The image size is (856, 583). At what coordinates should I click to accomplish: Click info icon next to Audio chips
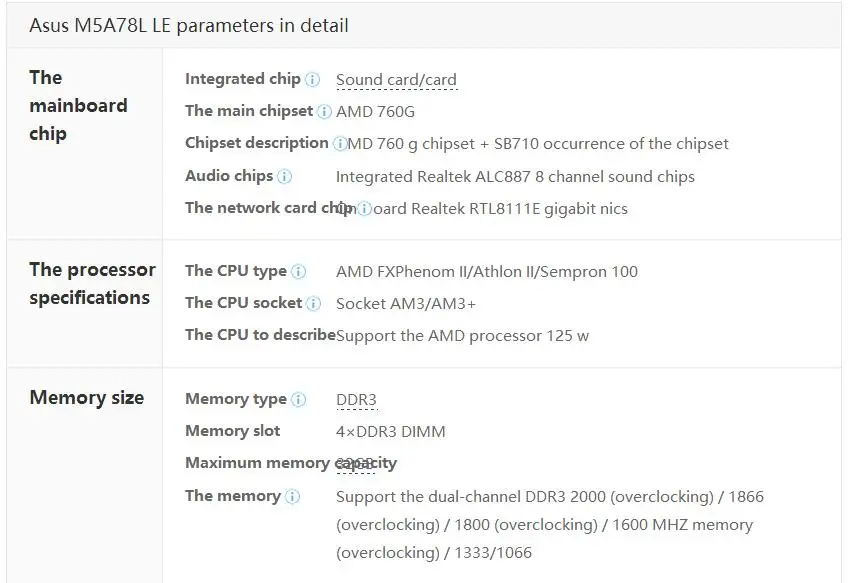pos(284,176)
